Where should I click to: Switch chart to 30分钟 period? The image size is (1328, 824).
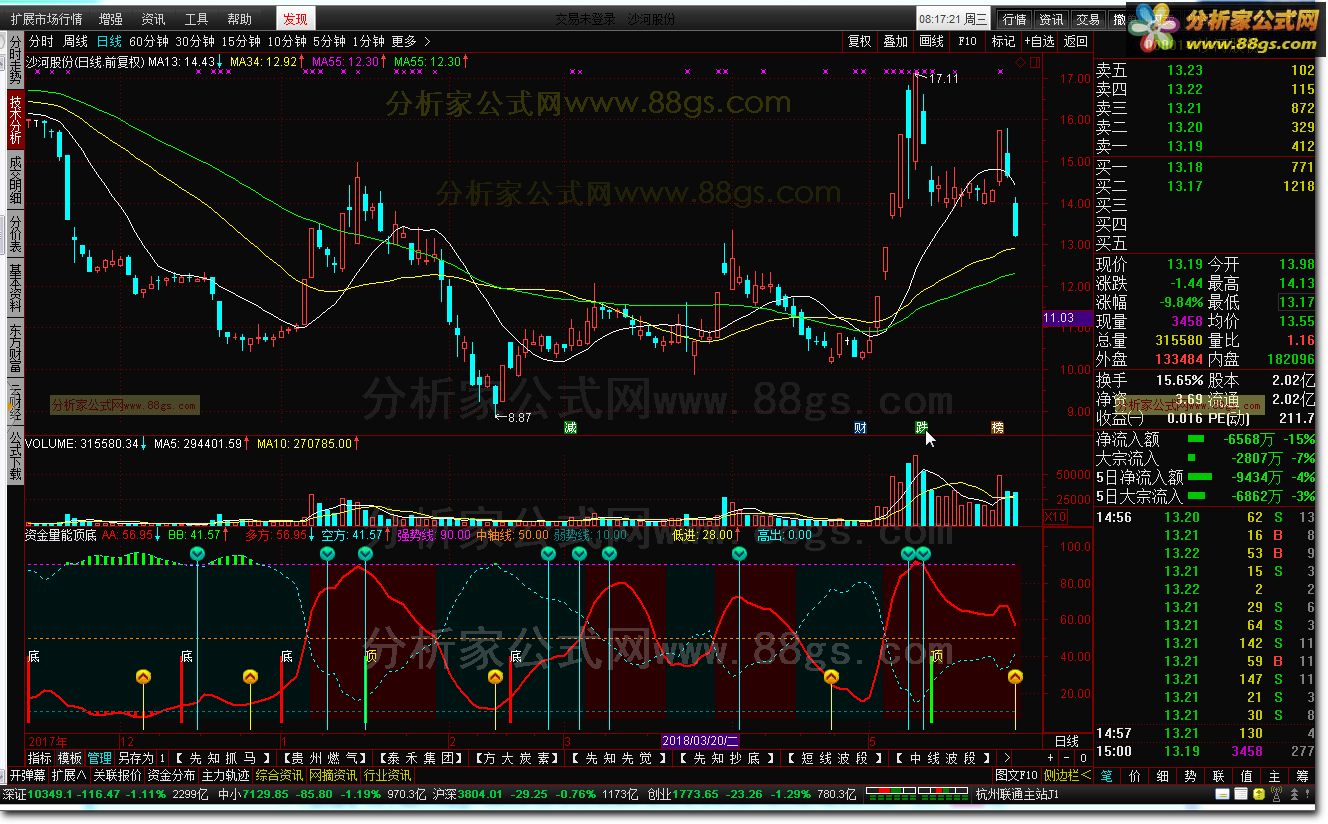click(195, 41)
